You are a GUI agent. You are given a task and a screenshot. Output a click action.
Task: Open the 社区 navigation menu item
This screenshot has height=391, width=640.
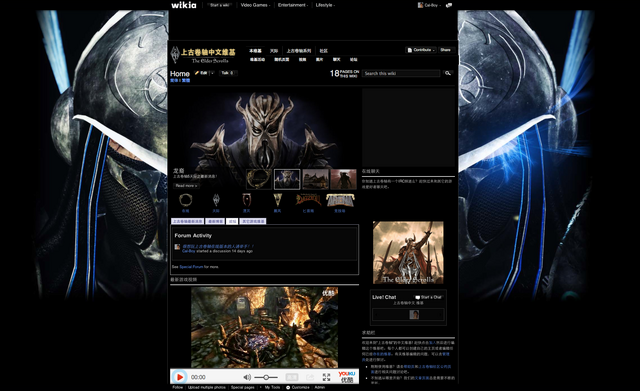[324, 51]
